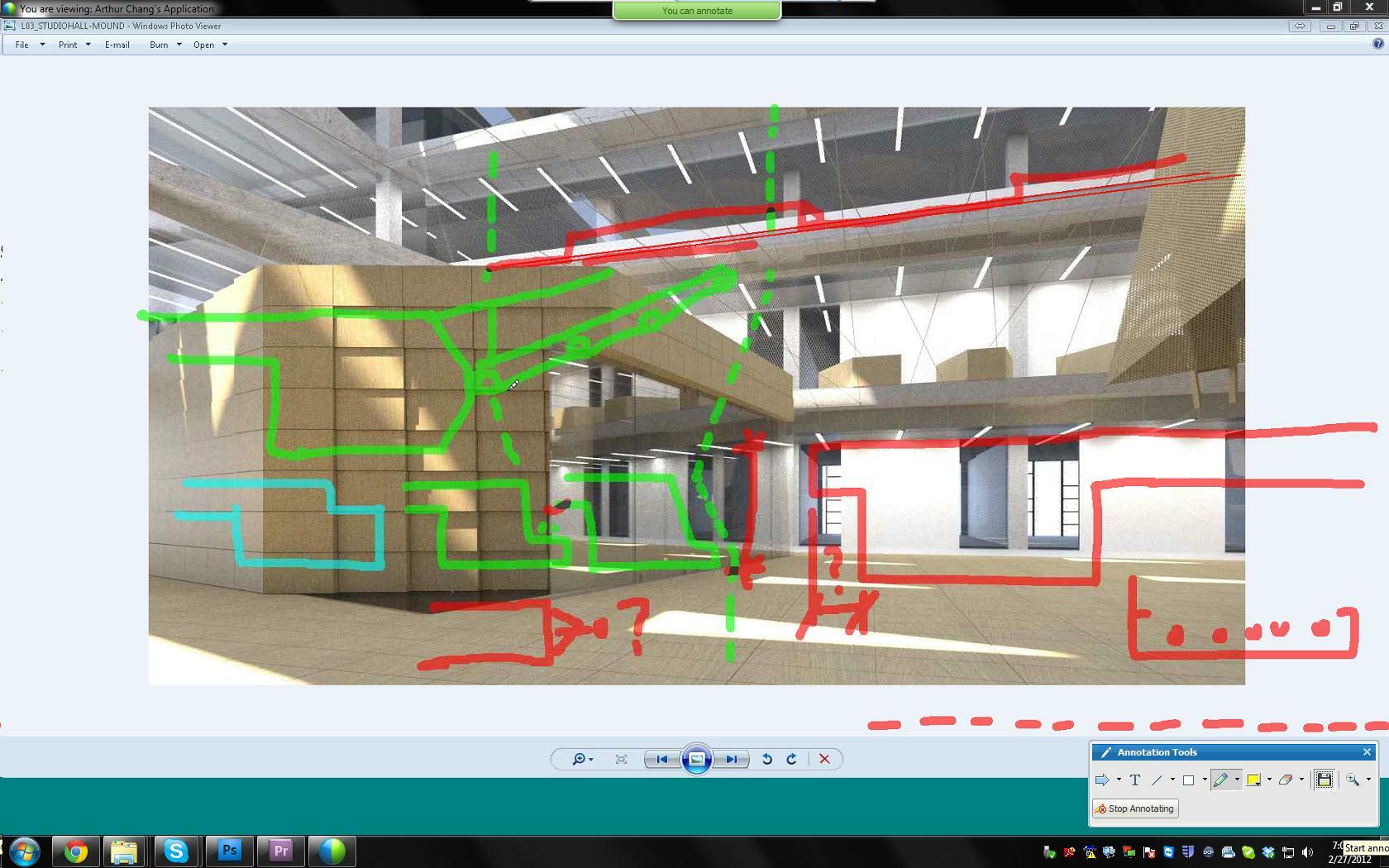Viewport: 1389px width, 868px height.
Task: Open the eraser options dropdown arrow
Action: (1301, 780)
